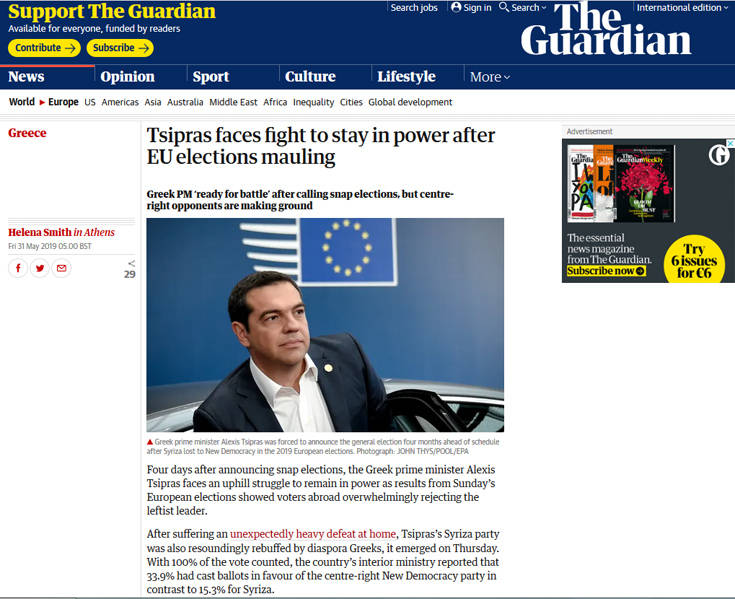Open the Opinion section tab
Image resolution: width=735 pixels, height=599 pixels.
(x=127, y=76)
